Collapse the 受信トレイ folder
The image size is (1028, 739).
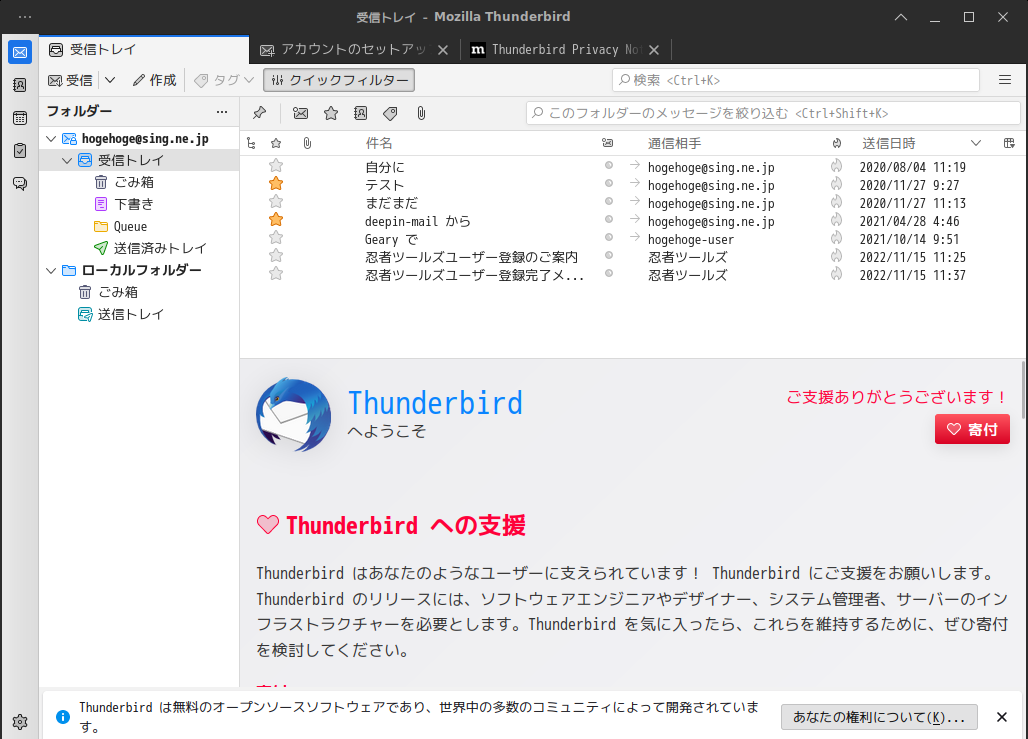pos(67,160)
